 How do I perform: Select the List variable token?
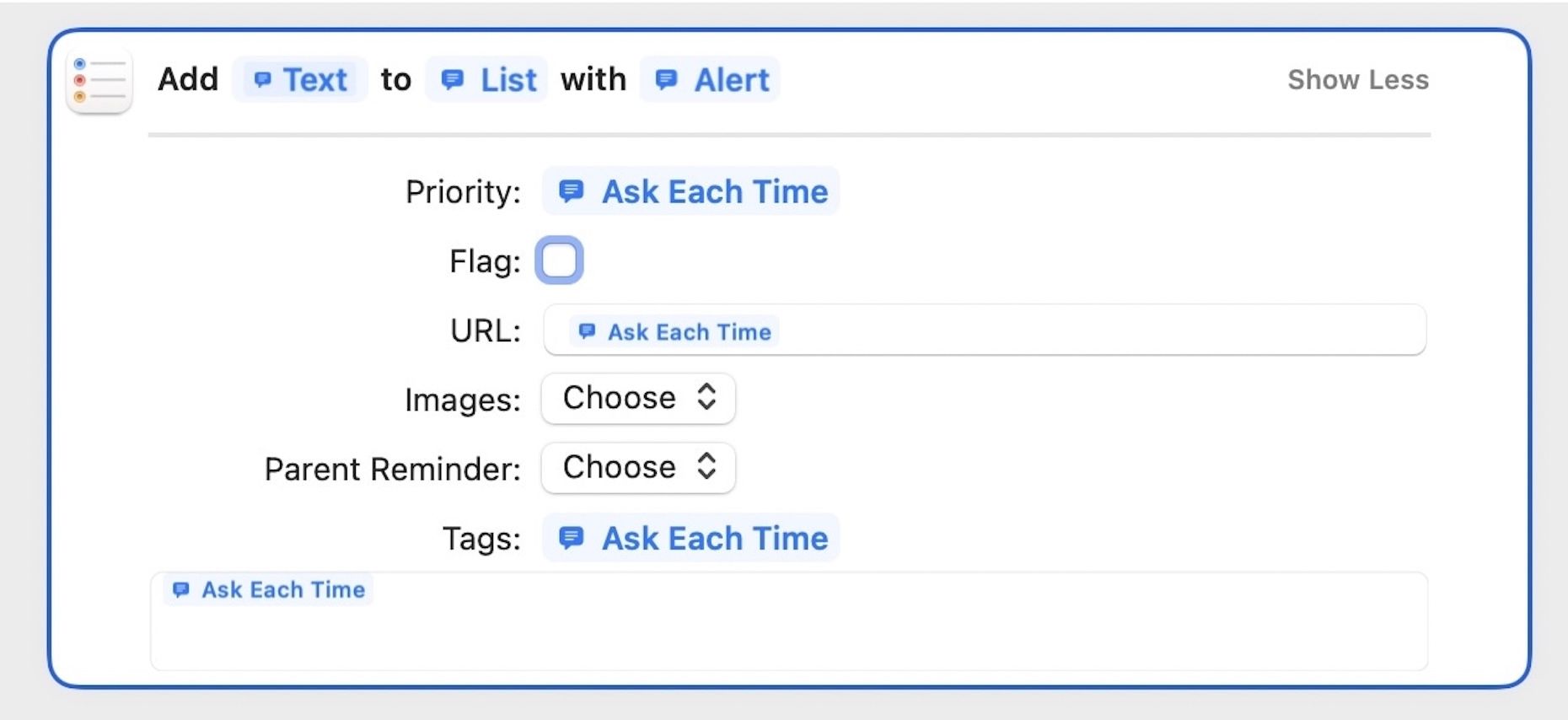[487, 80]
